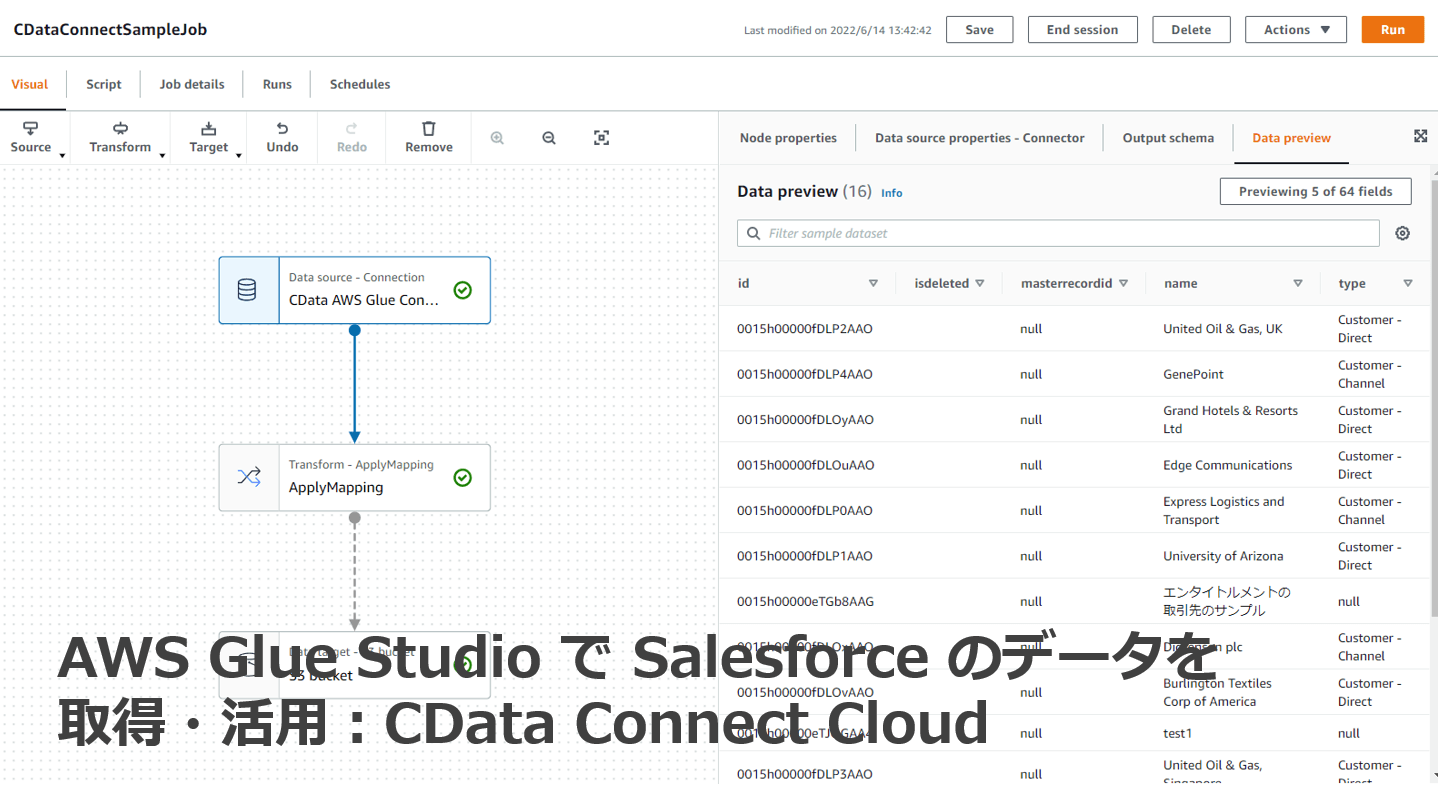View the Runs tab
The image size is (1438, 794).
[276, 84]
